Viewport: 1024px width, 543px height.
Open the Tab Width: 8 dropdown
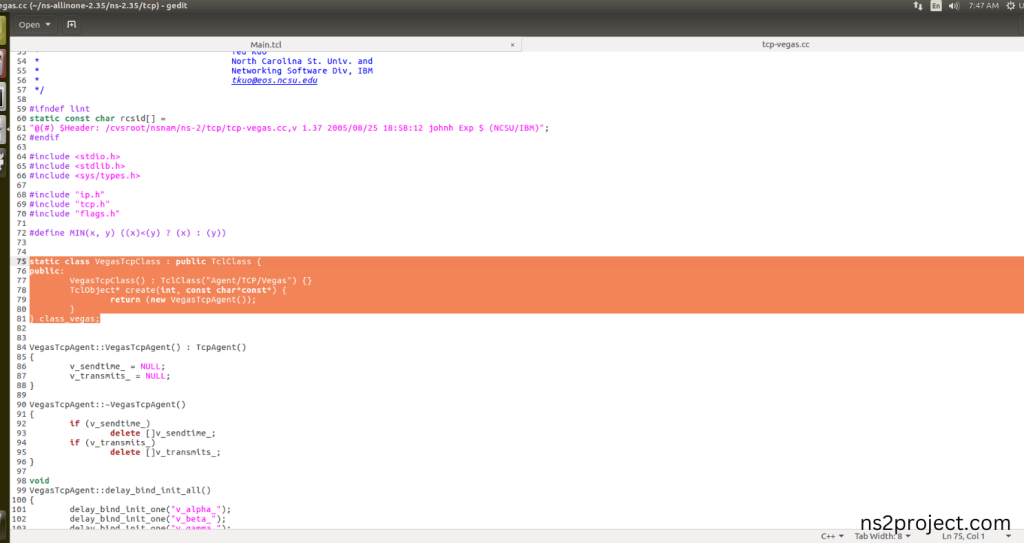pyautogui.click(x=882, y=536)
